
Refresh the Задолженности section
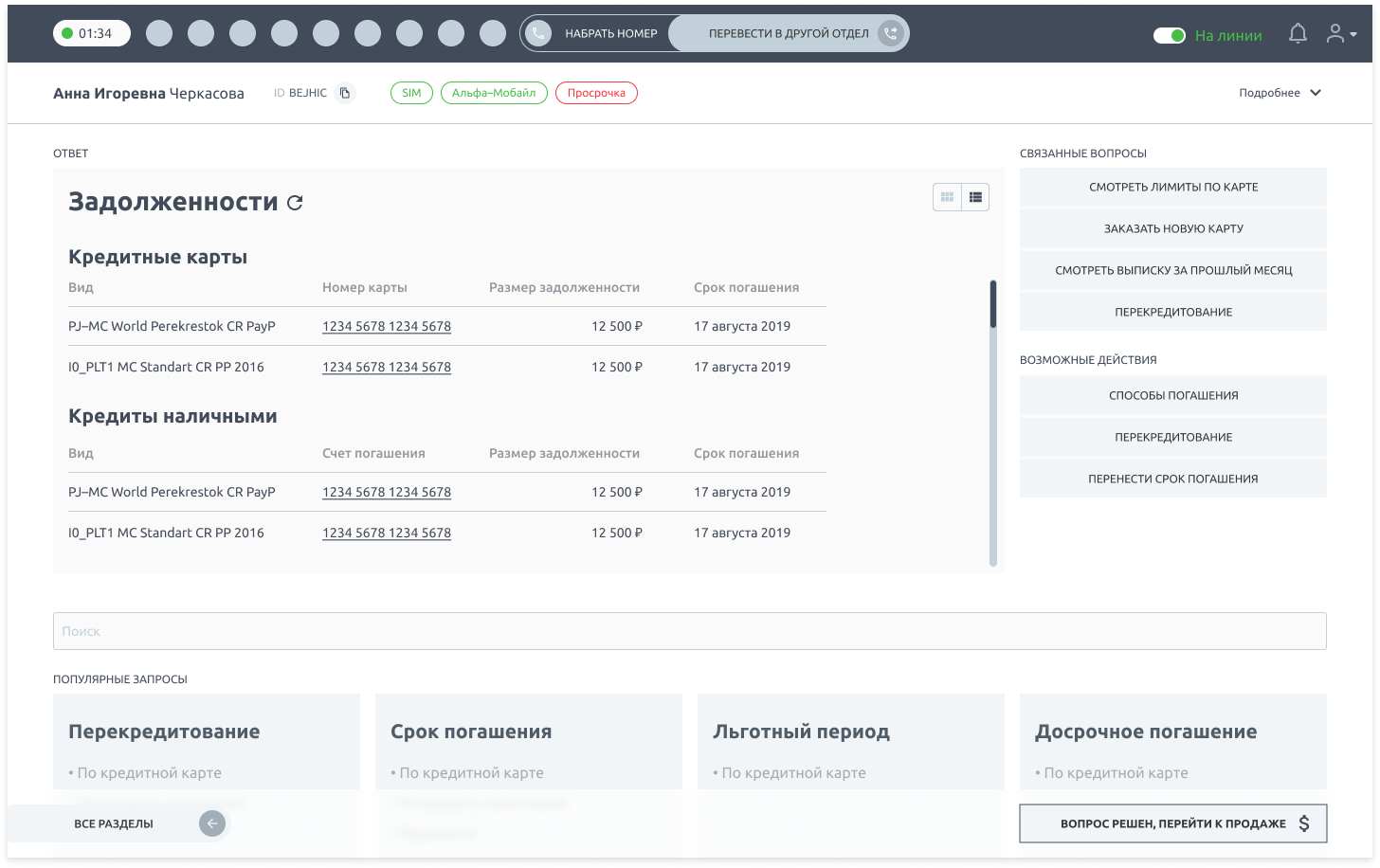[295, 203]
